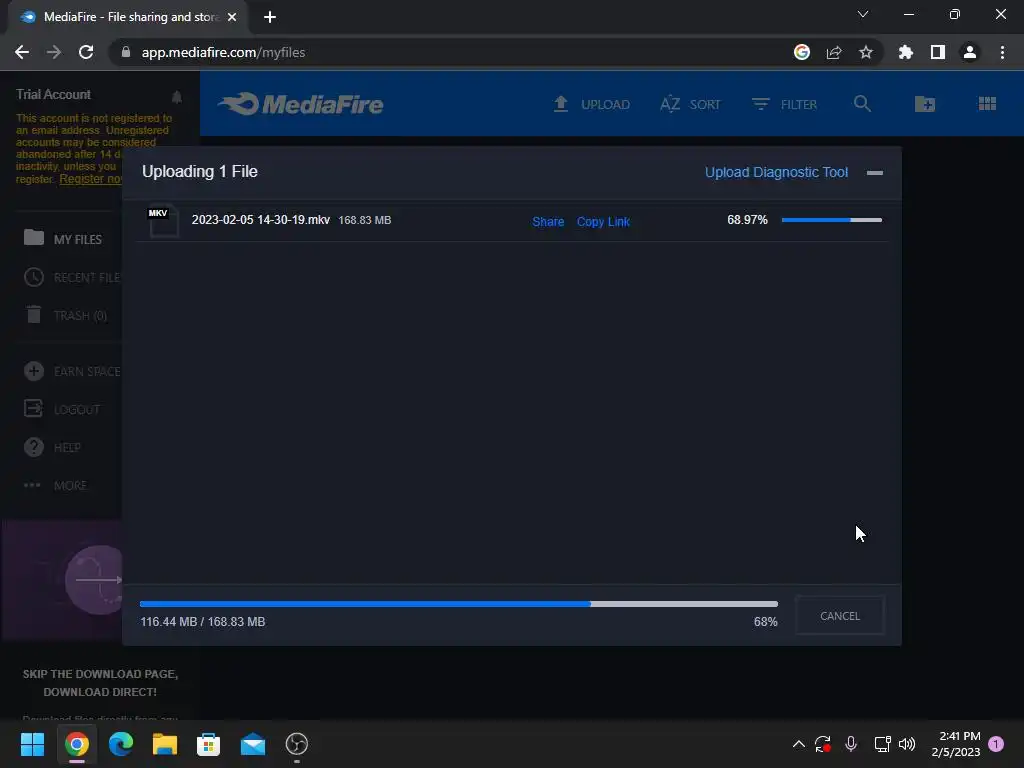Bookmark this page with star icon

866,52
